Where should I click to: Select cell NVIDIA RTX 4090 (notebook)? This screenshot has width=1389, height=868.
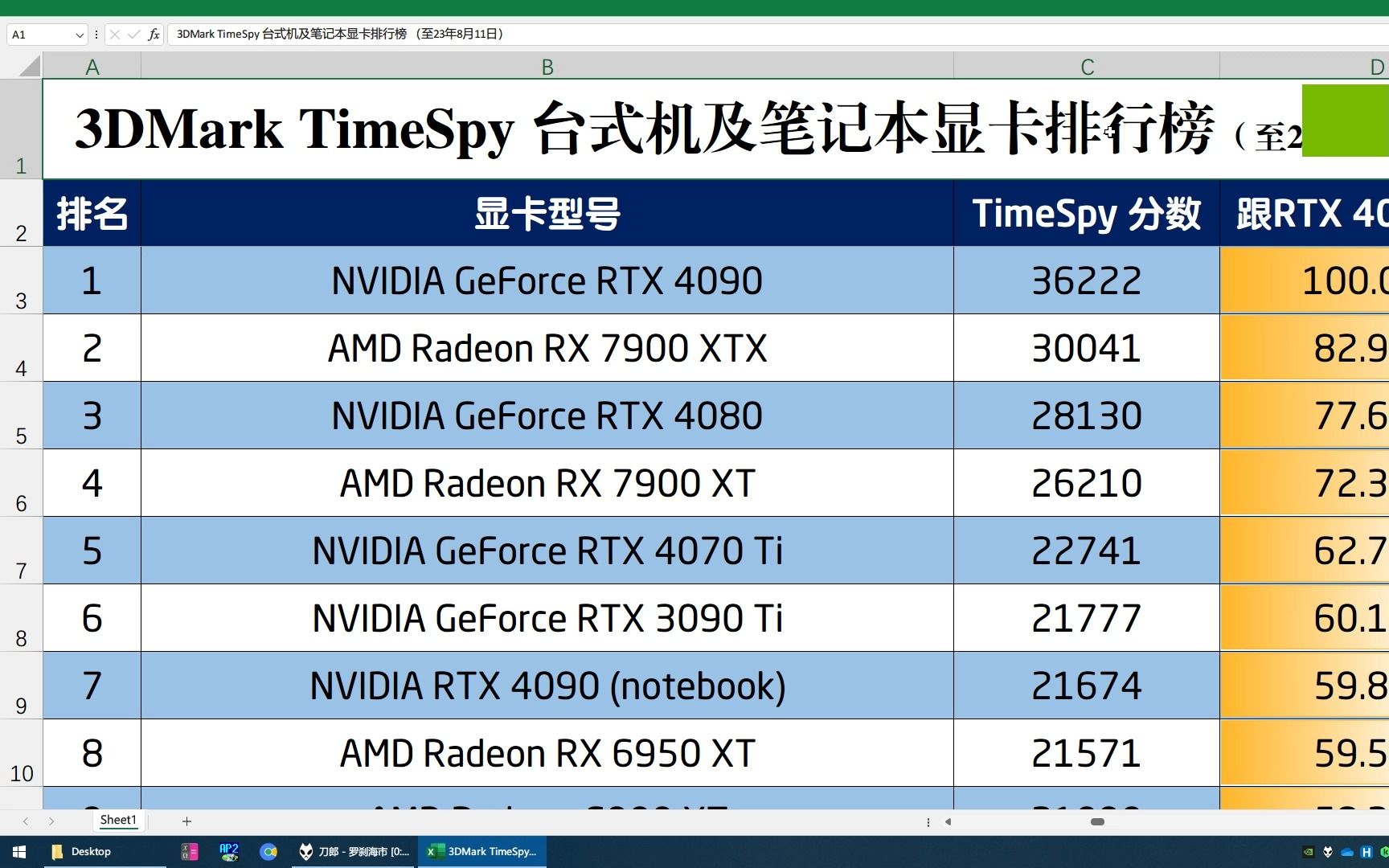pyautogui.click(x=547, y=686)
